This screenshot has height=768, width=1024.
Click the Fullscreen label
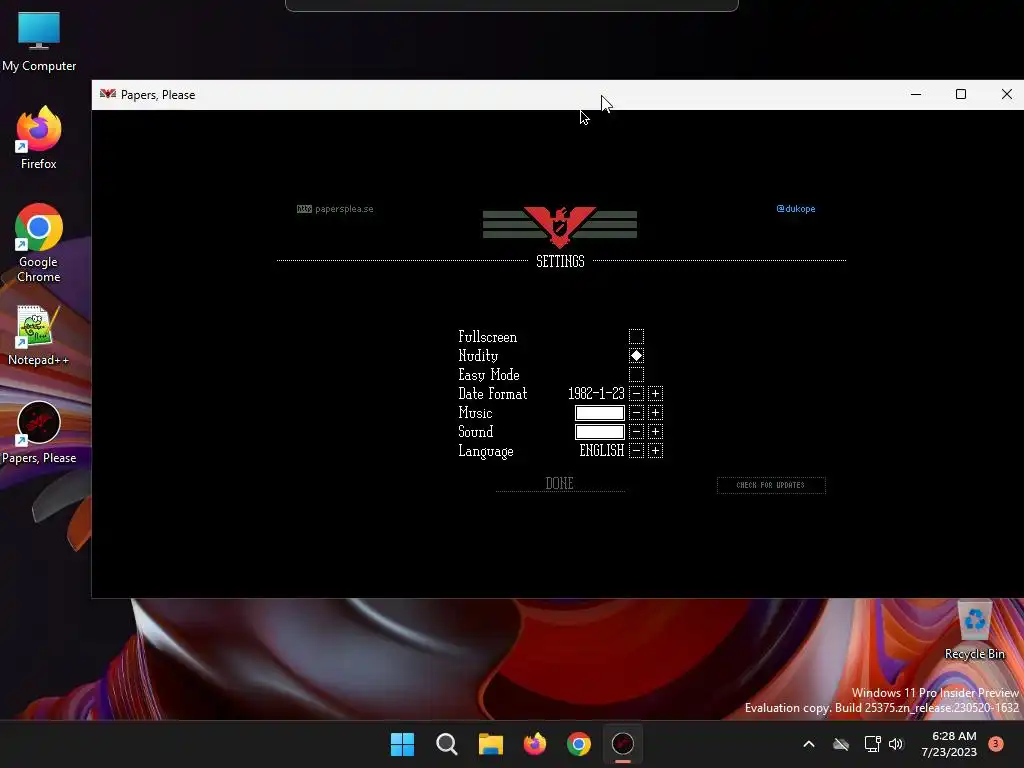pos(487,337)
